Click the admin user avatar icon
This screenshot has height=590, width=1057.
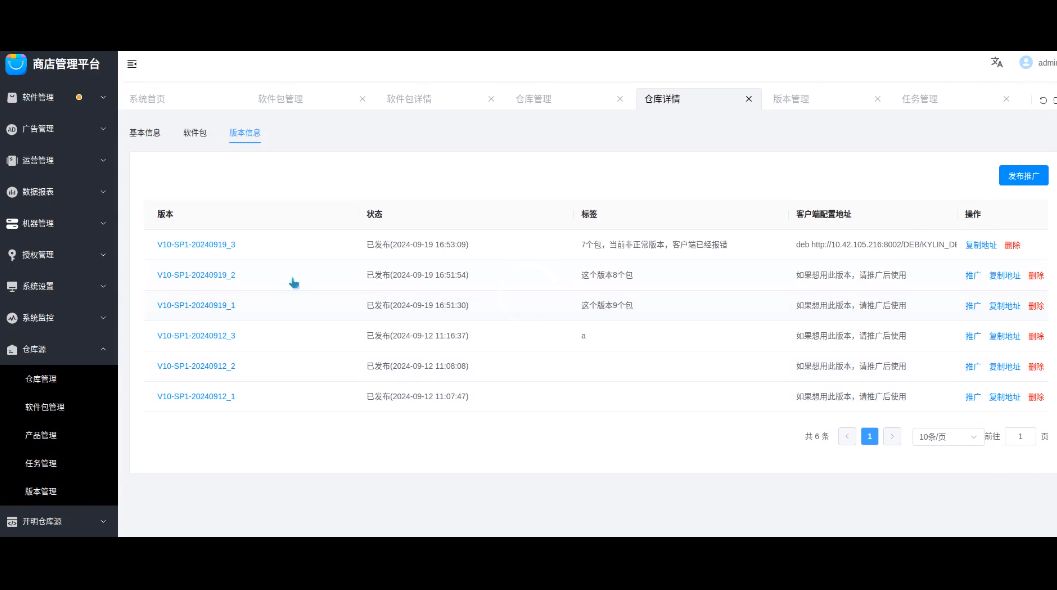pyautogui.click(x=1025, y=62)
